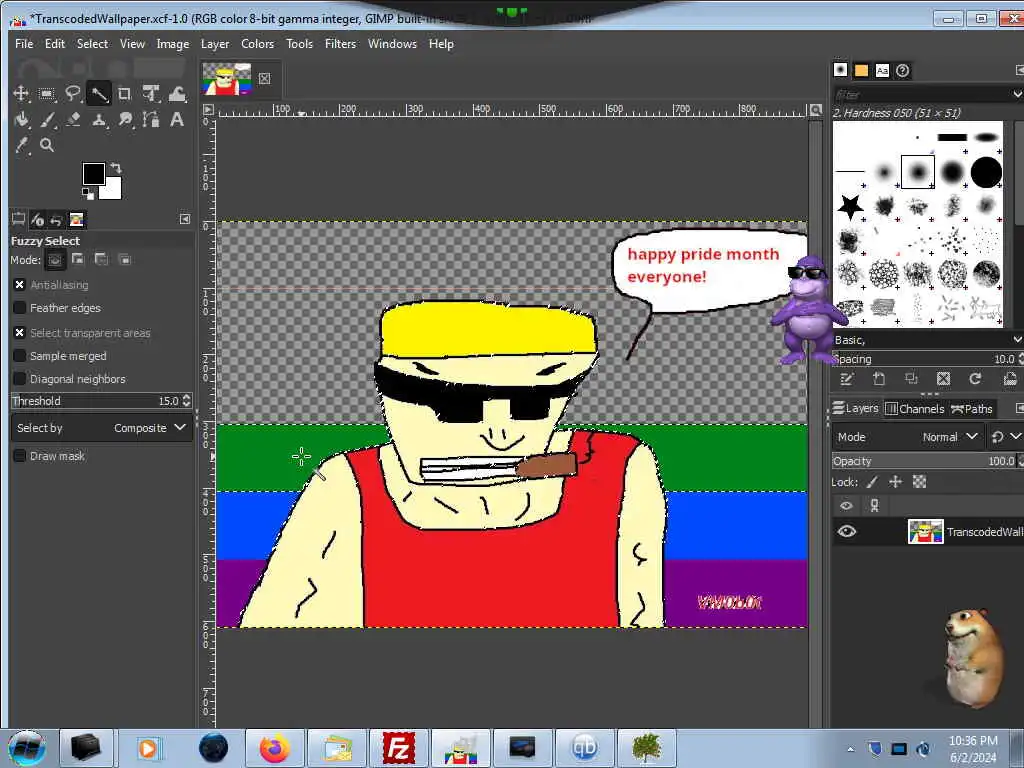Open Firefox from the taskbar

(273, 748)
